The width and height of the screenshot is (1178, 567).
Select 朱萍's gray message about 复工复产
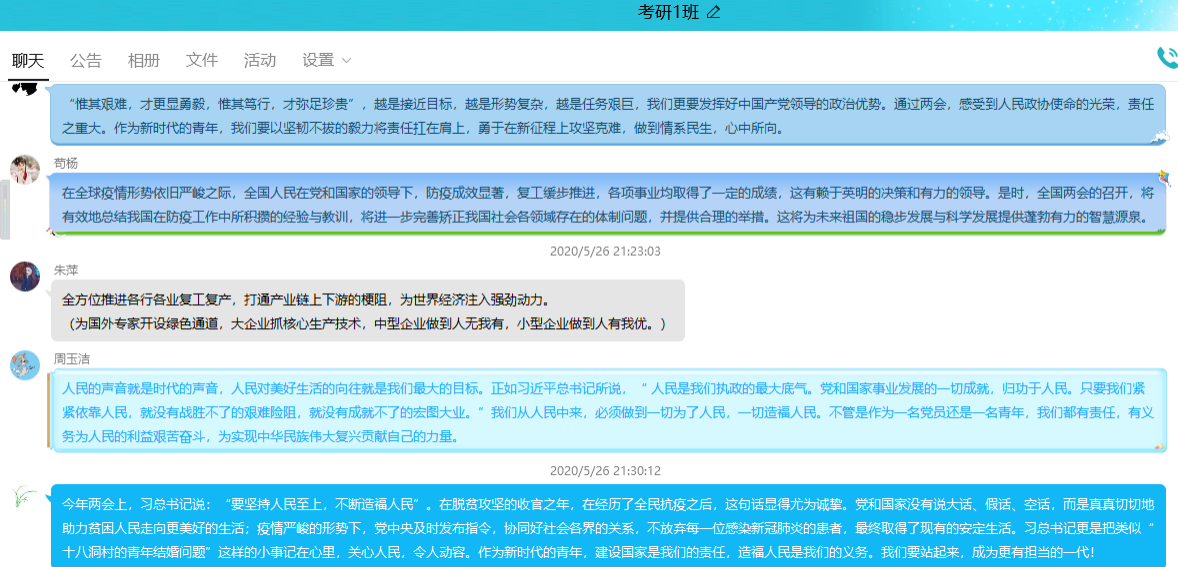tap(367, 311)
